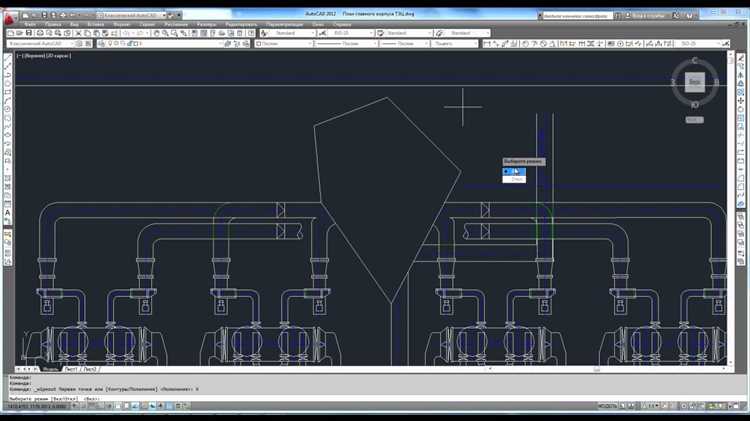The height and width of the screenshot is (421, 750).
Task: Activate the Zoom Window tool
Action: [x=174, y=33]
